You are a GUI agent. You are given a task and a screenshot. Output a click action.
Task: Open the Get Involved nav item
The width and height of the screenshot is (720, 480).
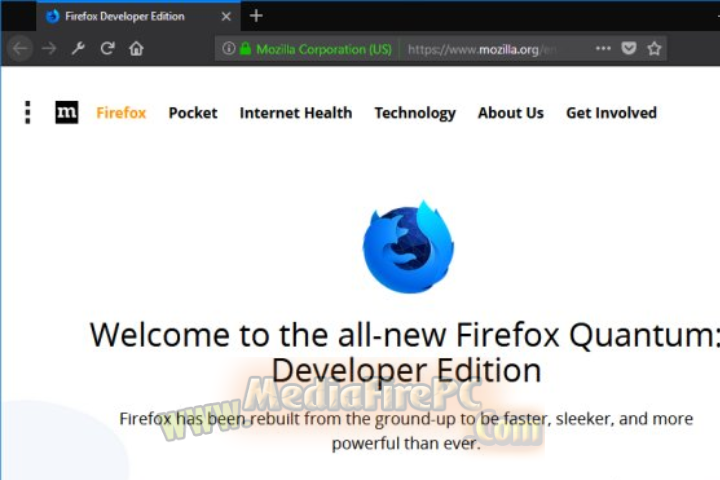coord(611,113)
